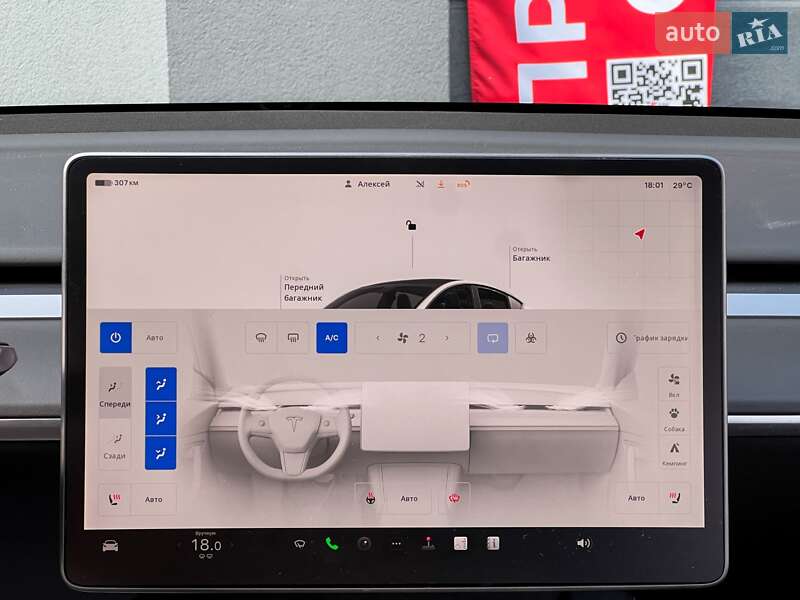
Task: Increase fan speed with right arrow
Action: point(445,337)
